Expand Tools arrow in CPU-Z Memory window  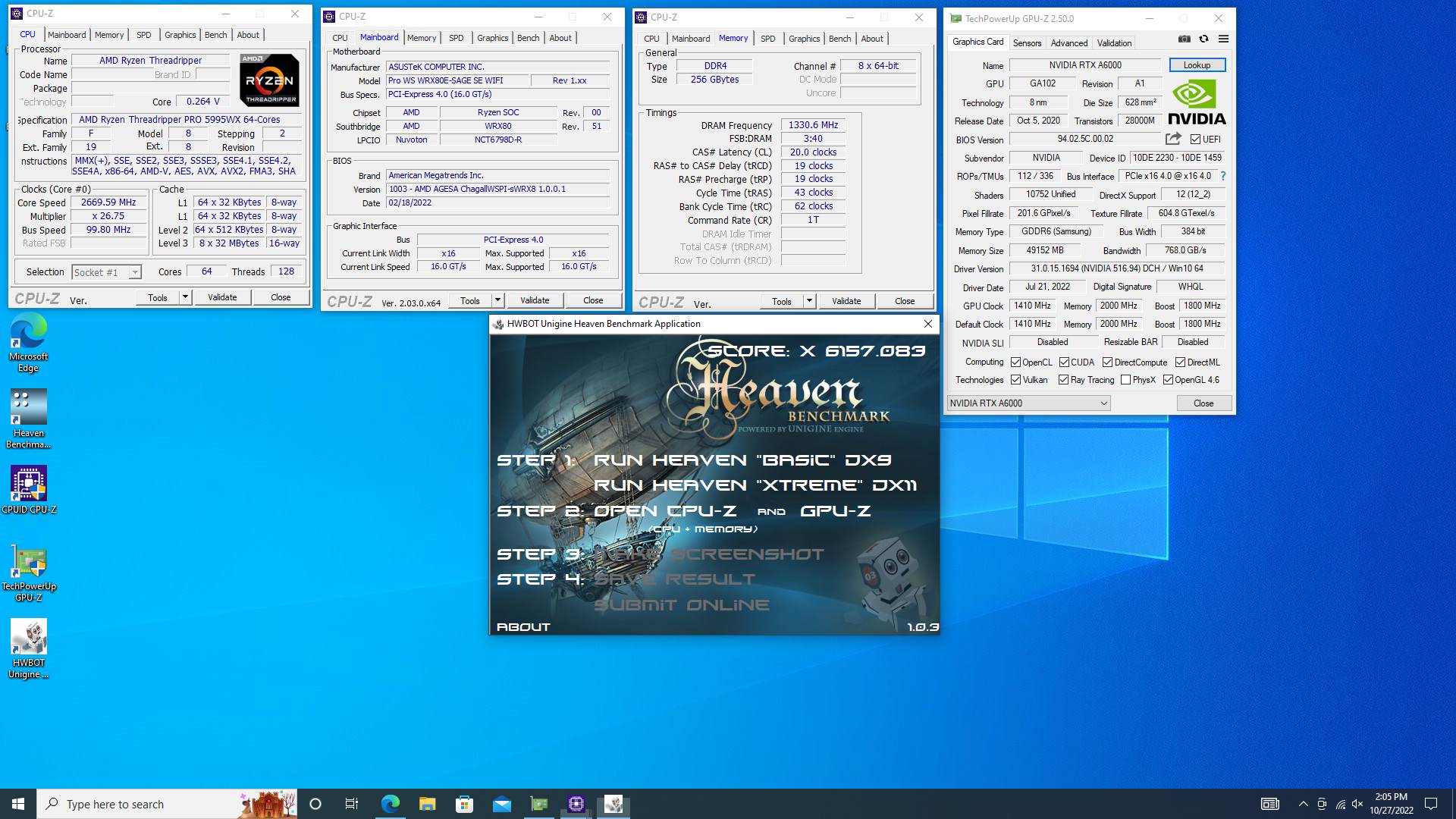pyautogui.click(x=809, y=301)
